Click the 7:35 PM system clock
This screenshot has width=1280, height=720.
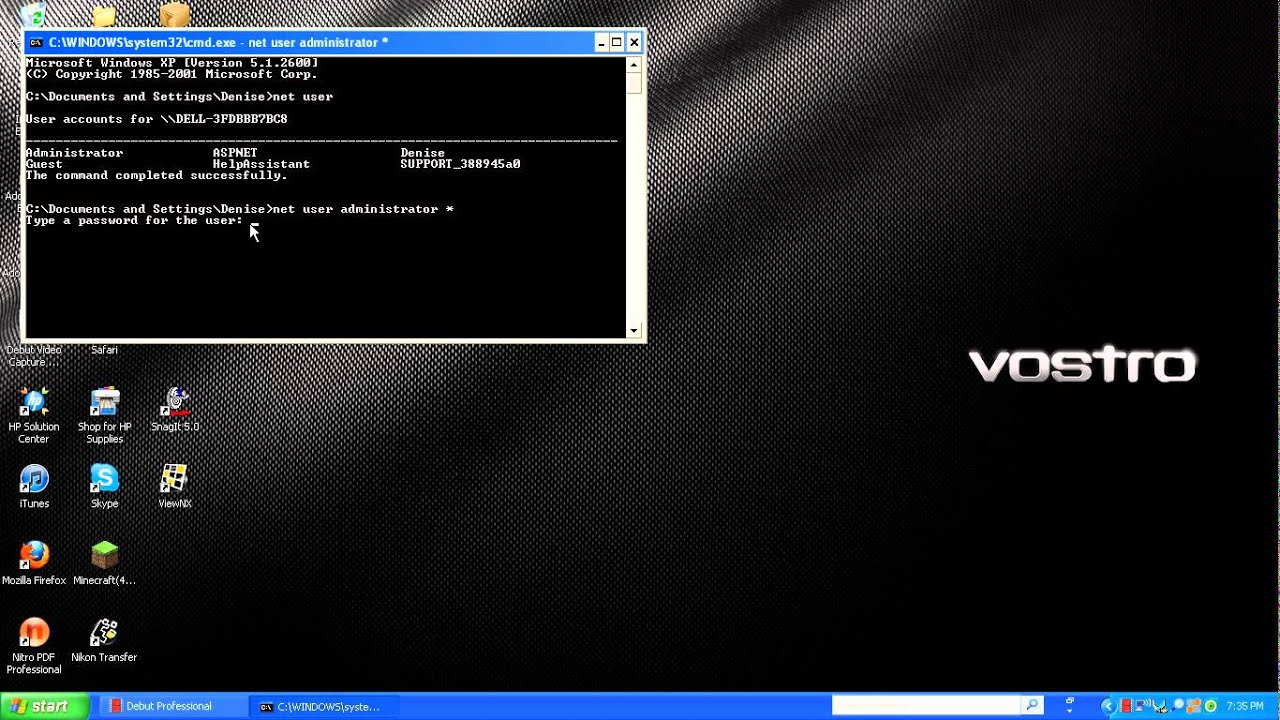pyautogui.click(x=1245, y=706)
